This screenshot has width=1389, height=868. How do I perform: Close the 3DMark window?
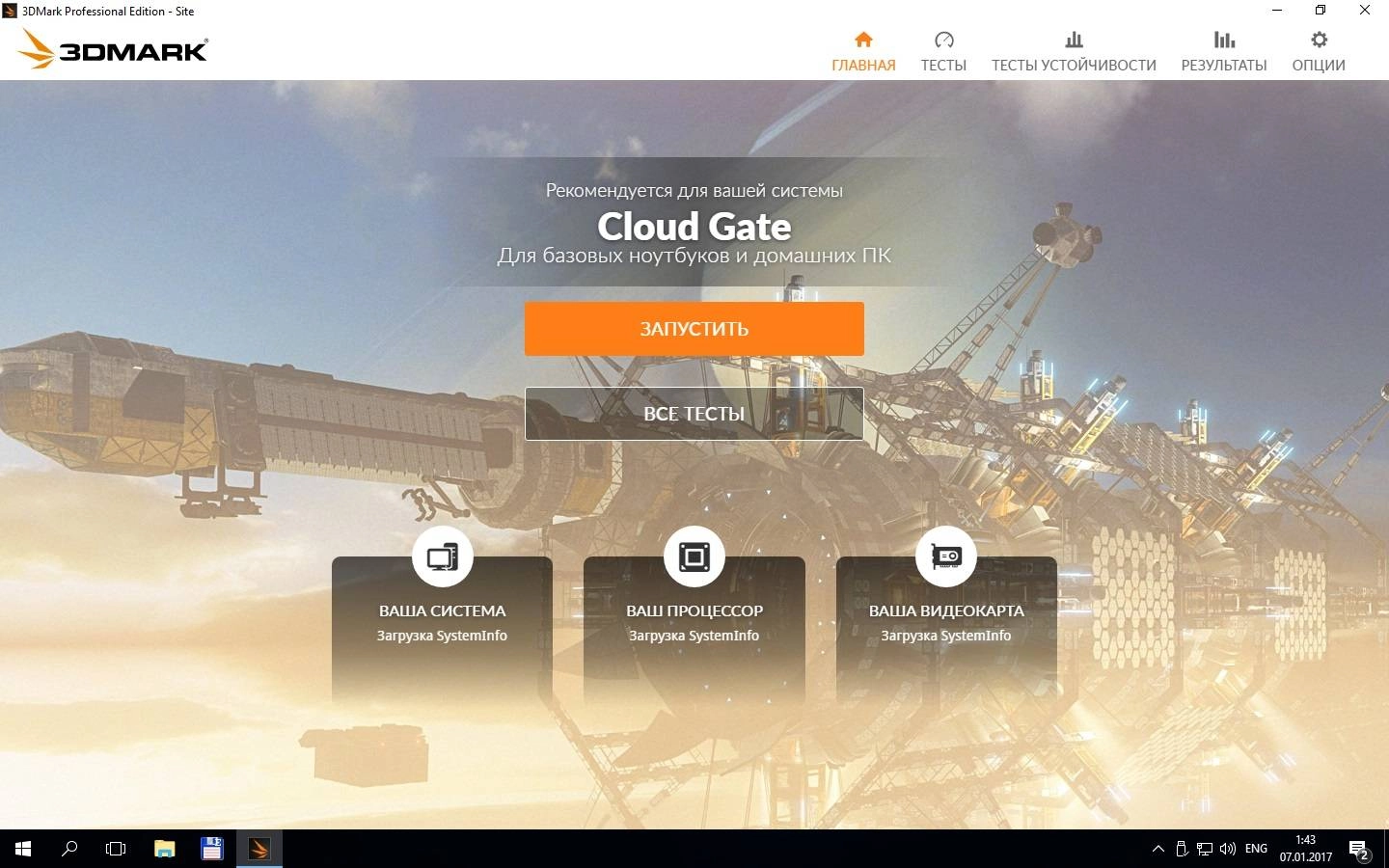click(1365, 11)
